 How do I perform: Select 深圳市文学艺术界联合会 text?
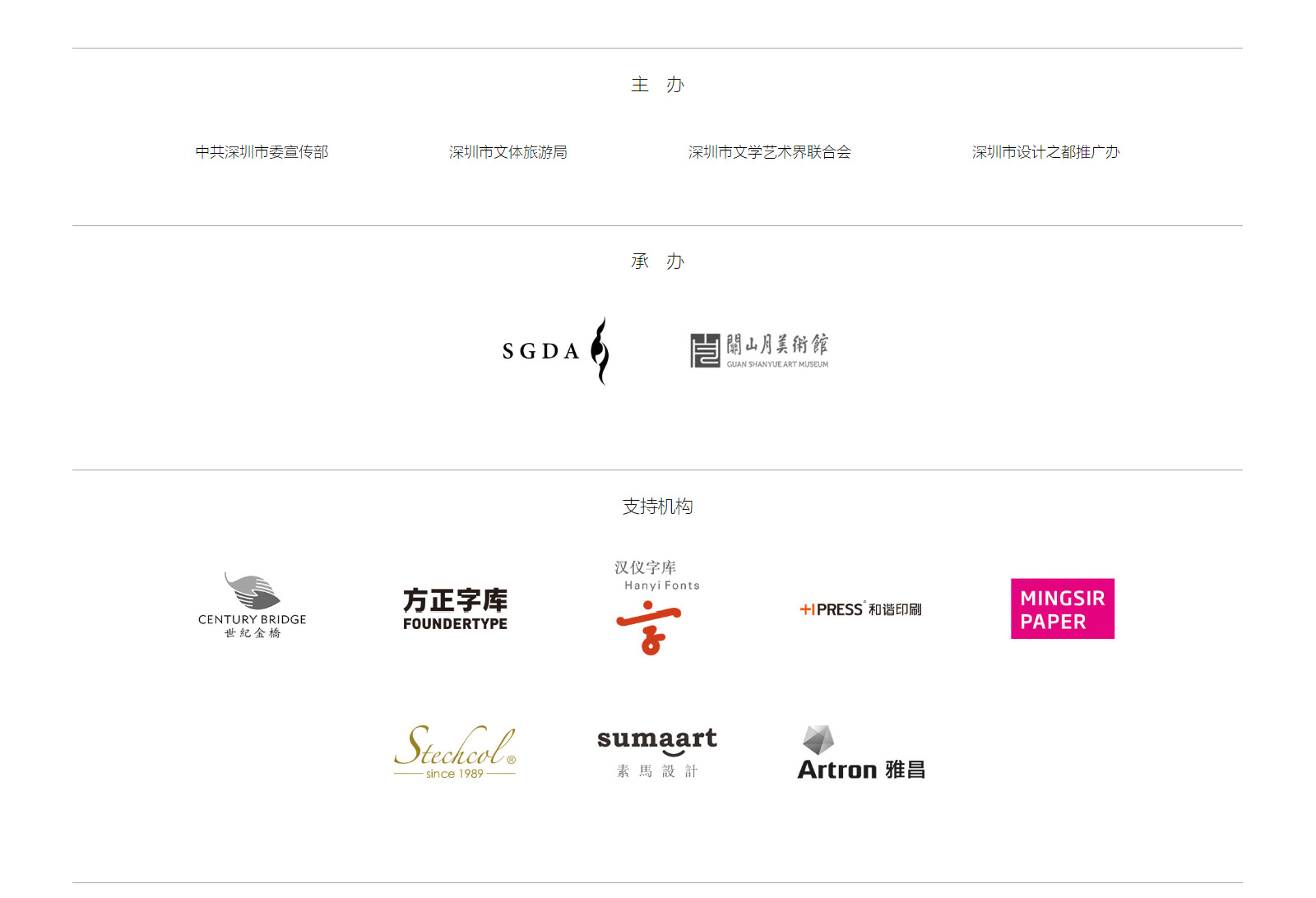pos(769,152)
